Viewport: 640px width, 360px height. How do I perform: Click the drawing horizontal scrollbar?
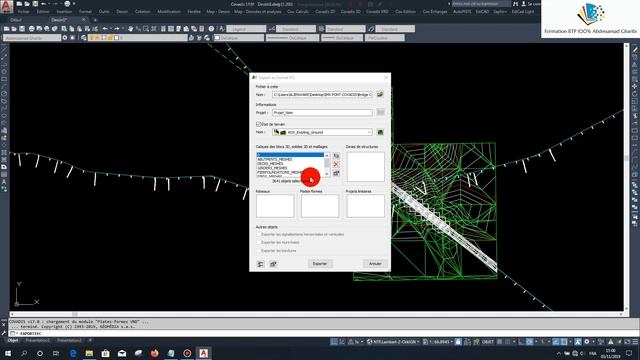click(x=317, y=314)
